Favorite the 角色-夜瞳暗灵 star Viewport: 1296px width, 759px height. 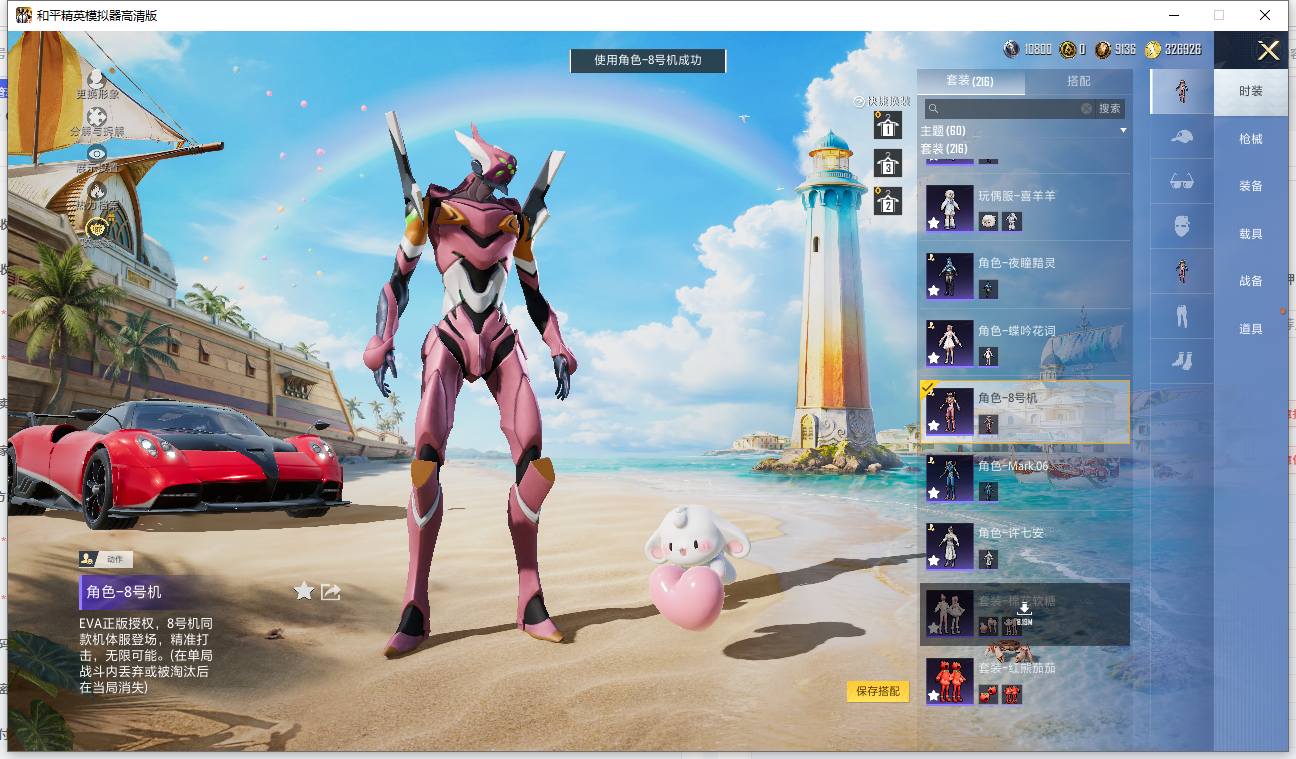coord(934,291)
